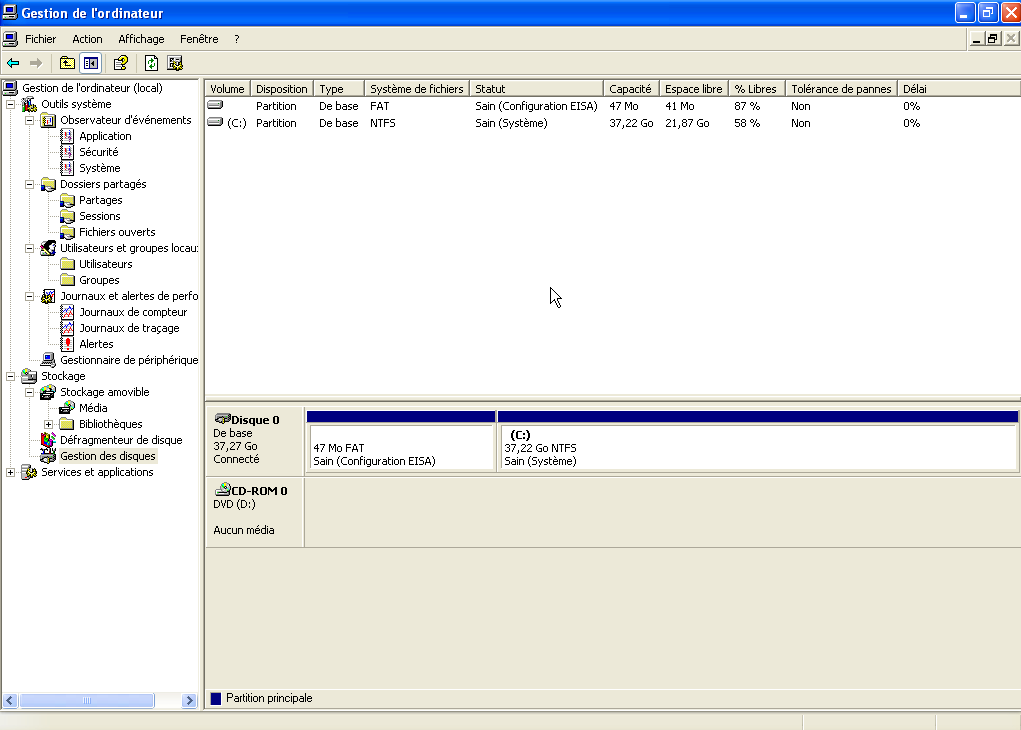
Task: Sort by the Système de fichiers column
Action: click(417, 89)
